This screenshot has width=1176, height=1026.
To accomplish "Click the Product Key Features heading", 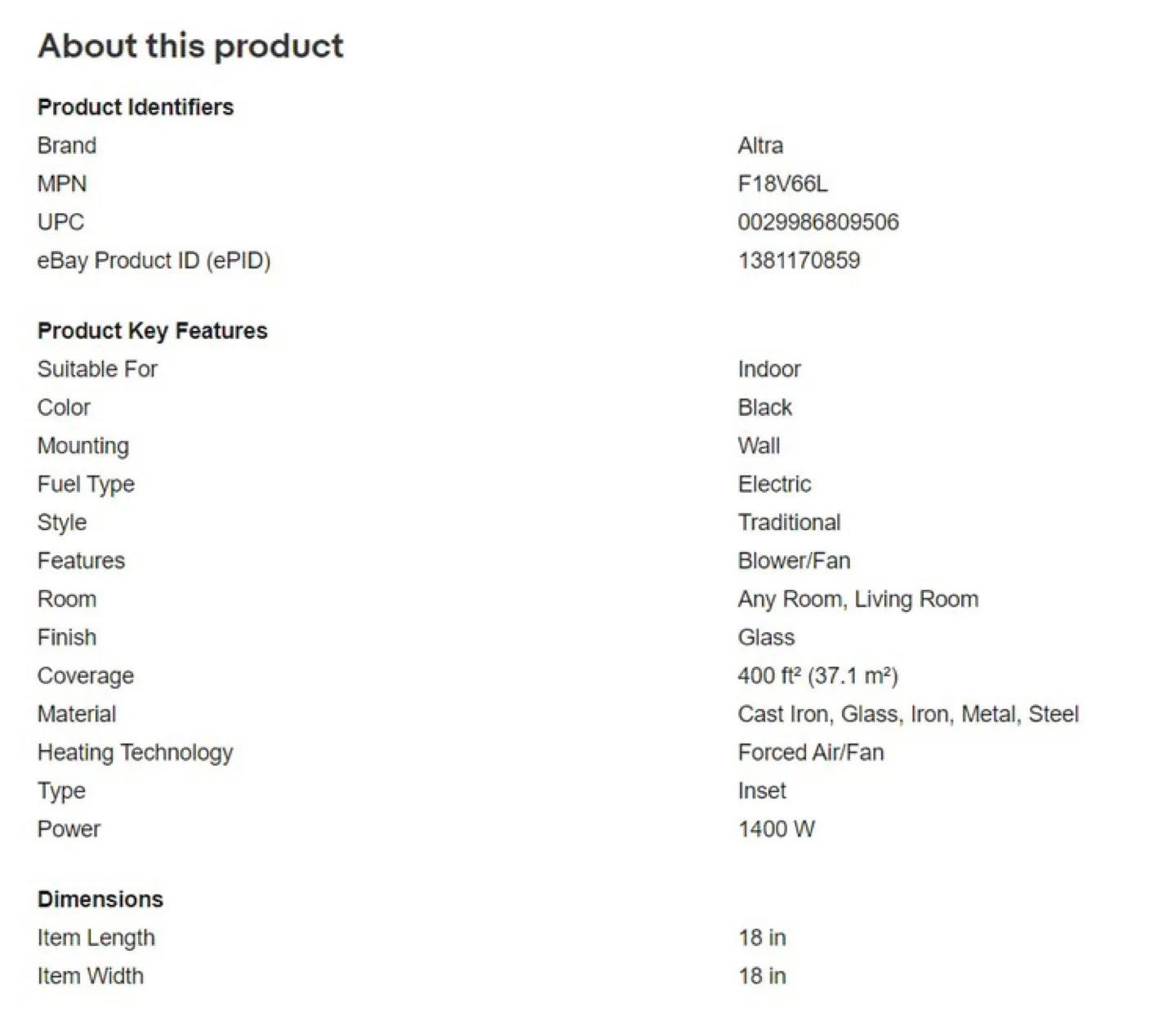I will 153,331.
